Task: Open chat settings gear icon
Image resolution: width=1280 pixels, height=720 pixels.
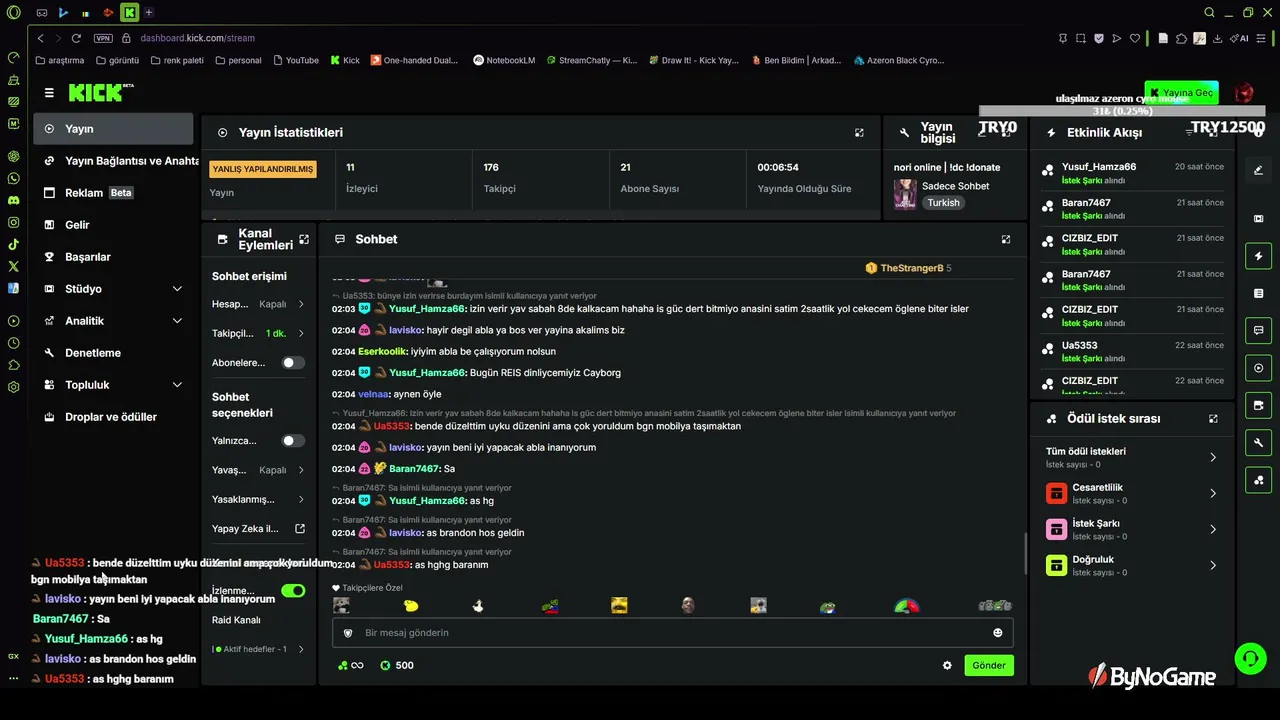Action: (x=947, y=665)
